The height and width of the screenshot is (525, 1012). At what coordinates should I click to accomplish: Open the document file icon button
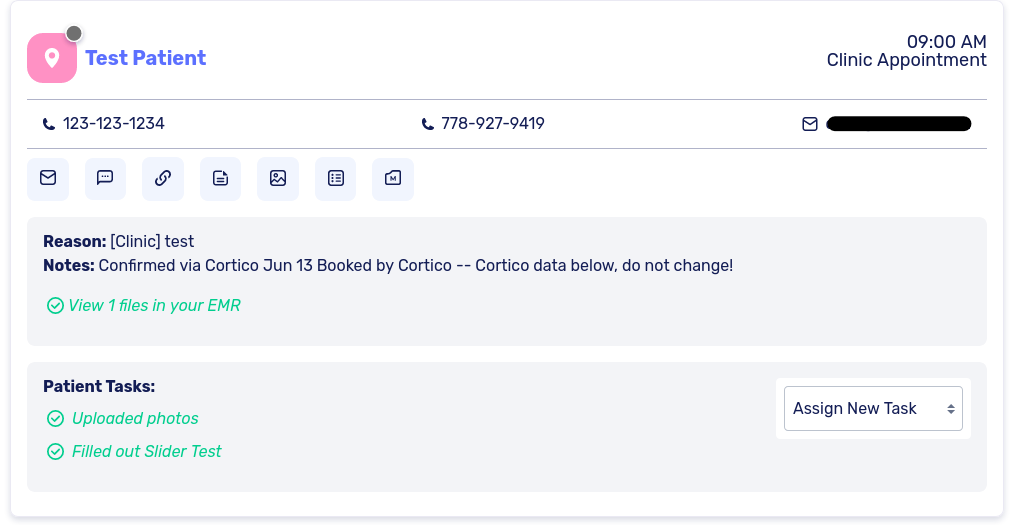pos(220,179)
